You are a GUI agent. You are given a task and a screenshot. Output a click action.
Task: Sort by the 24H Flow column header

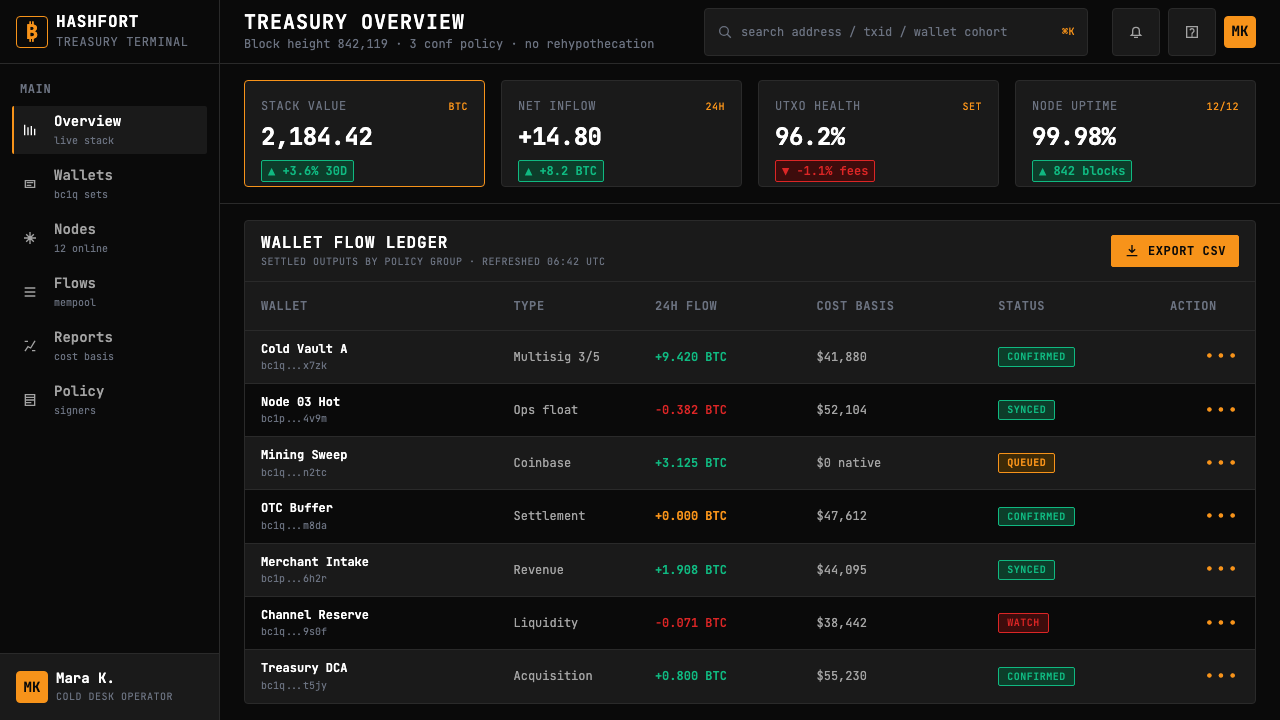coord(686,306)
